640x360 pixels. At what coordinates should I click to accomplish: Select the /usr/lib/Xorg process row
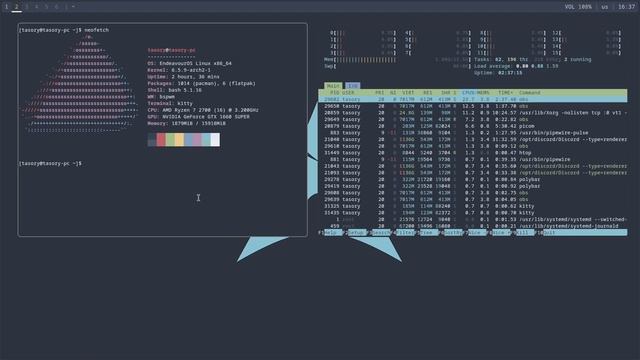(x=473, y=113)
